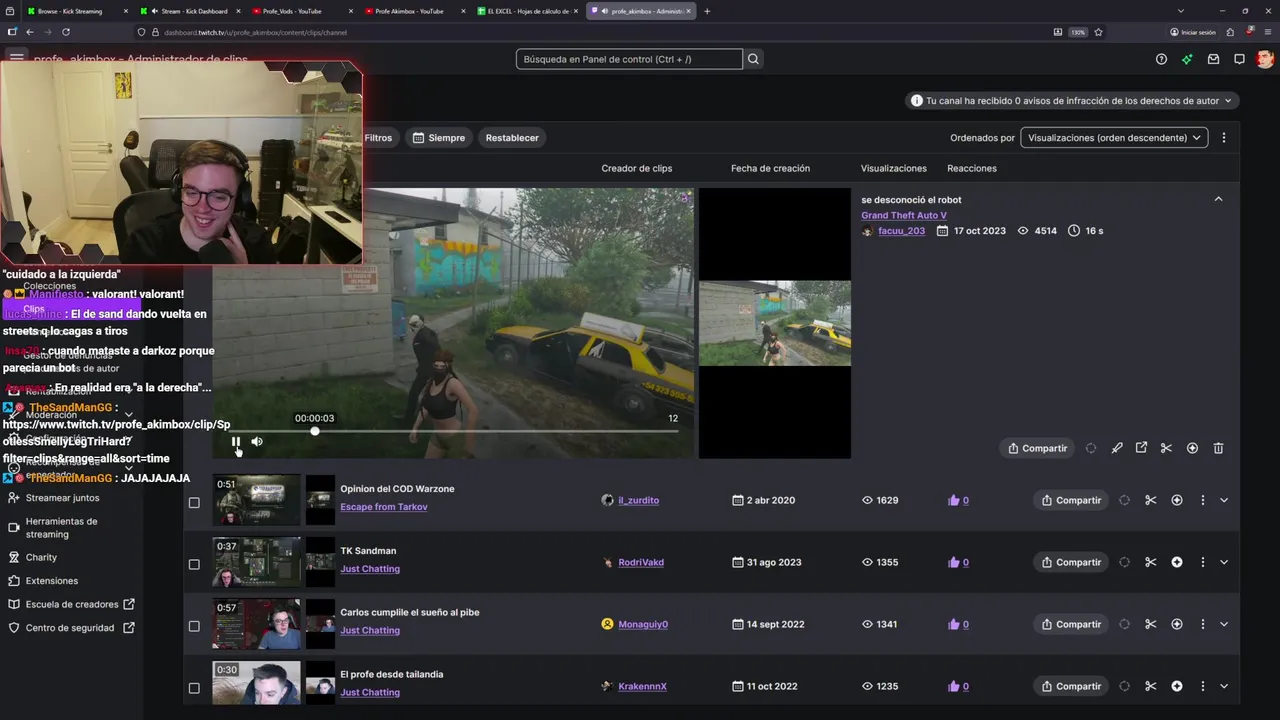
Task: Select the Carlos cumplile el sueño checkbox
Action: pyautogui.click(x=194, y=626)
